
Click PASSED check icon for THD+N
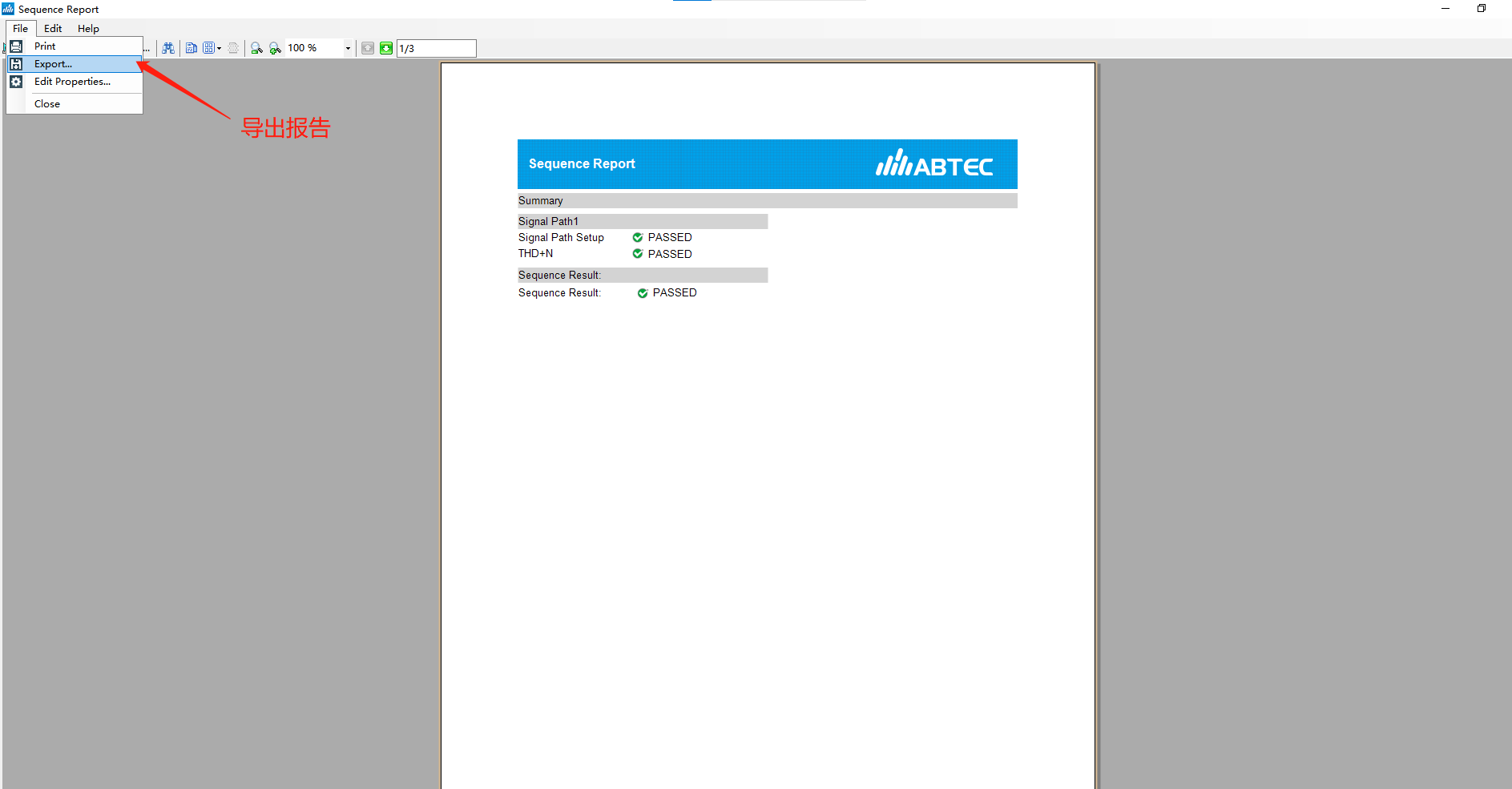coord(638,253)
